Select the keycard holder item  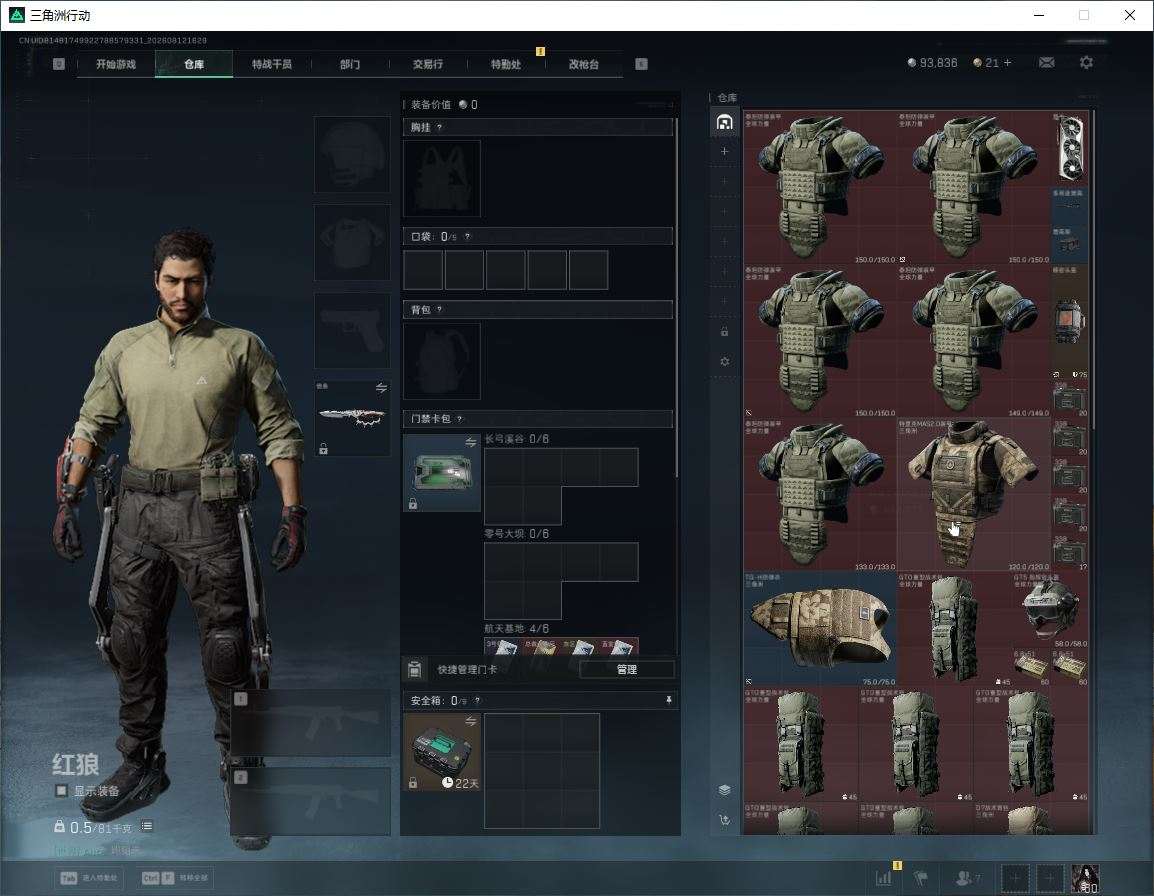tap(442, 473)
